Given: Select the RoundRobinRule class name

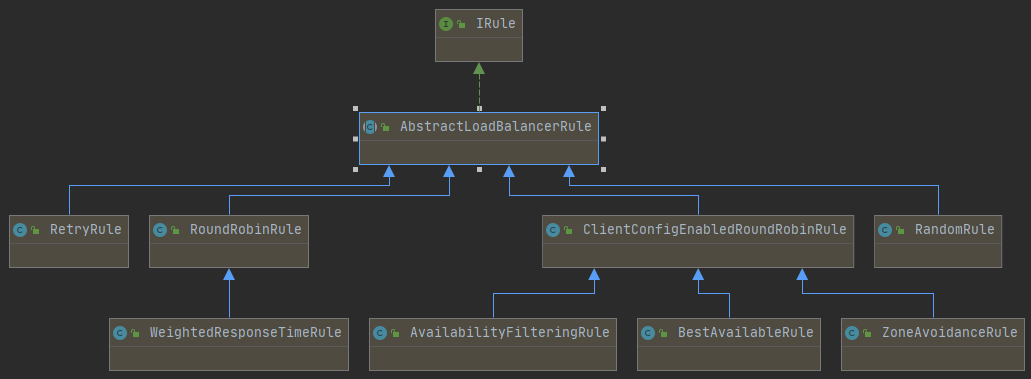Looking at the screenshot, I should coord(245,230).
